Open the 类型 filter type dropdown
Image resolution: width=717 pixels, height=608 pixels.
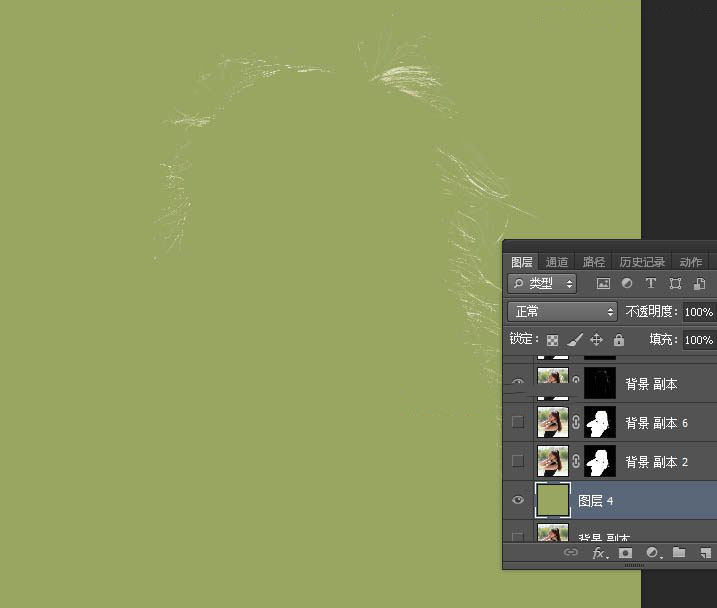(x=542, y=284)
